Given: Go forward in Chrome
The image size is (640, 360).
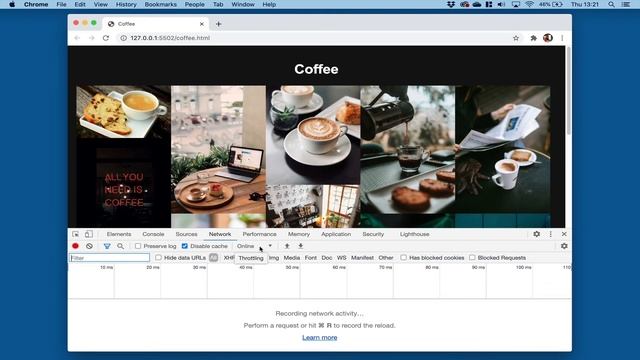Looking at the screenshot, I should (91, 38).
